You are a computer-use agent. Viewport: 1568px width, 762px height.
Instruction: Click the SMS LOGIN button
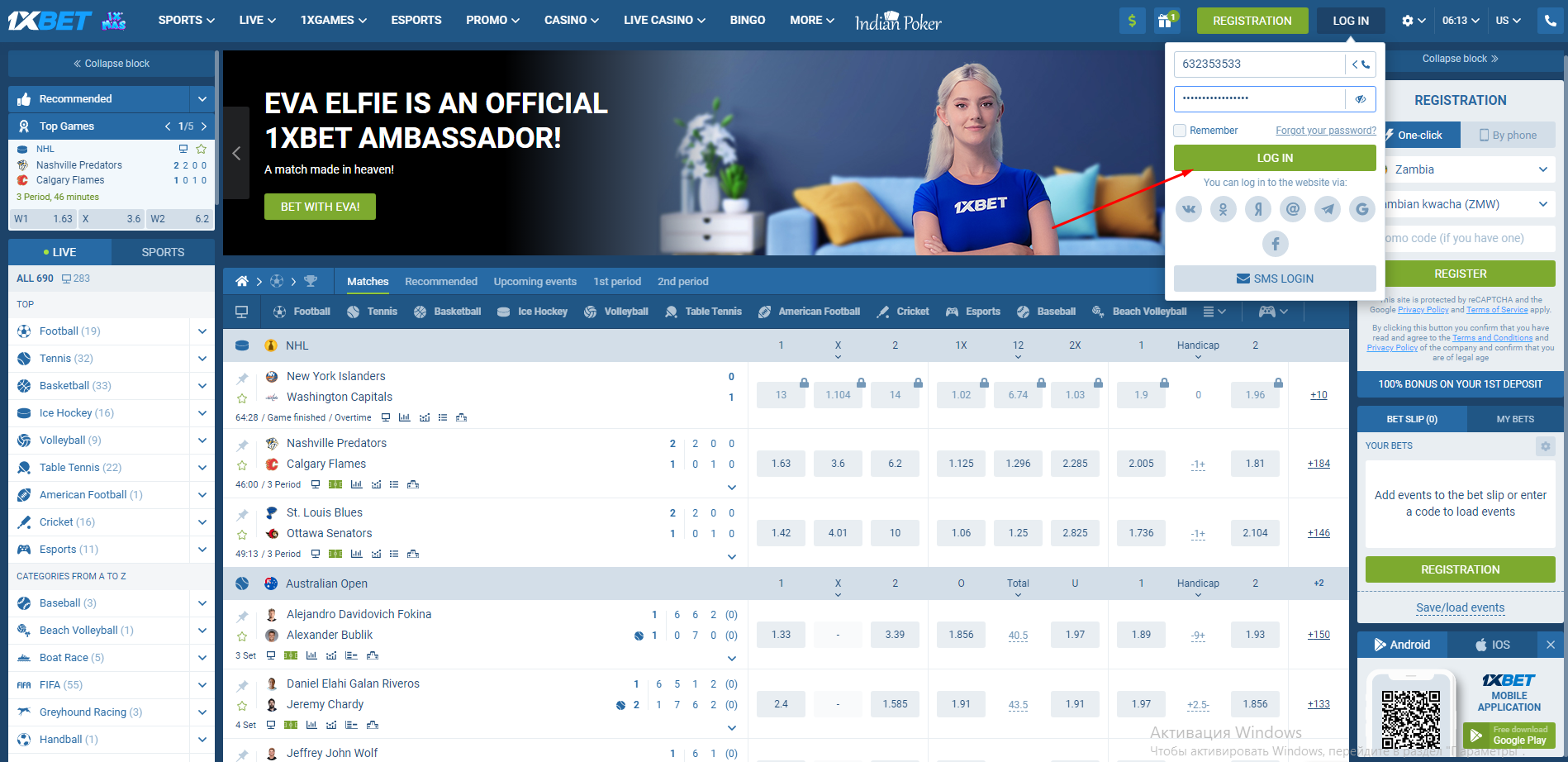pos(1275,279)
